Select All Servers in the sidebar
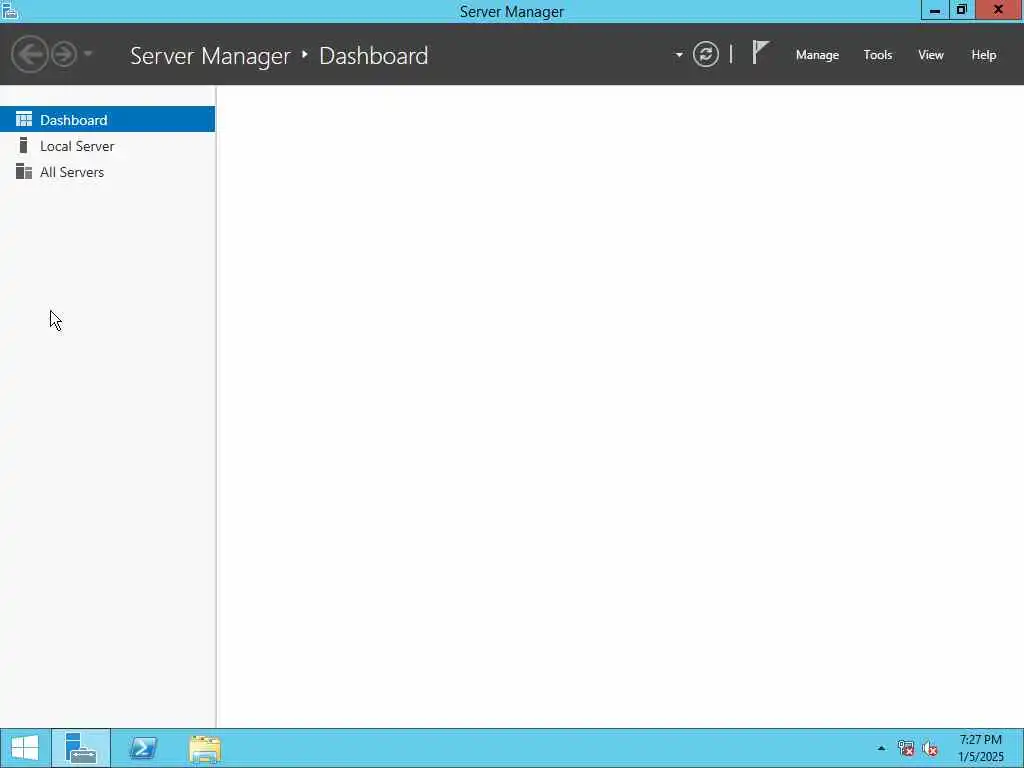Viewport: 1024px width, 768px height. pos(107,172)
